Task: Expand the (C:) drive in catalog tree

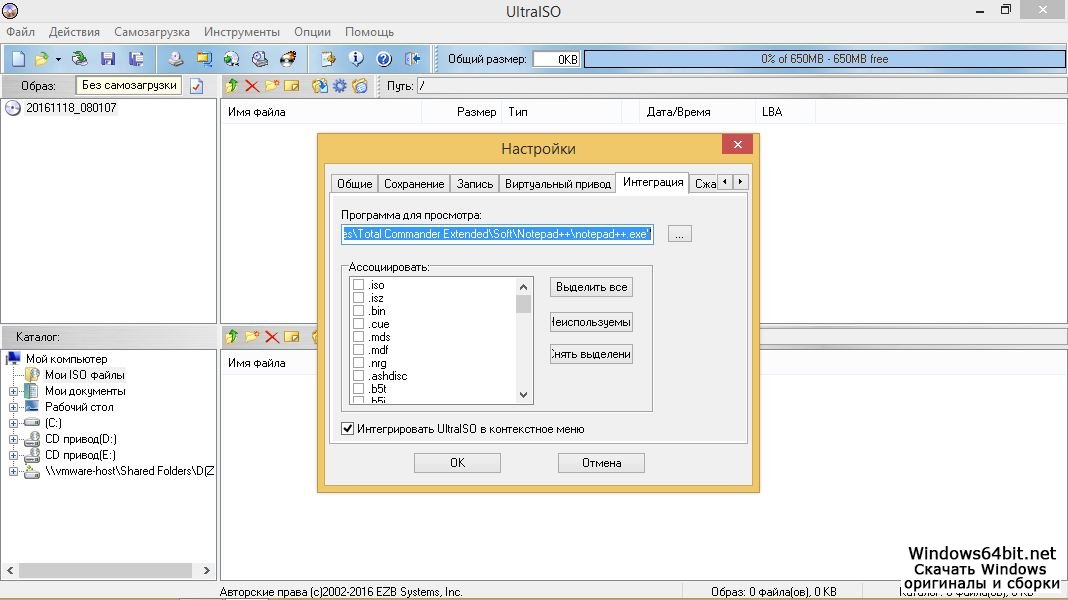Action: click(x=14, y=423)
